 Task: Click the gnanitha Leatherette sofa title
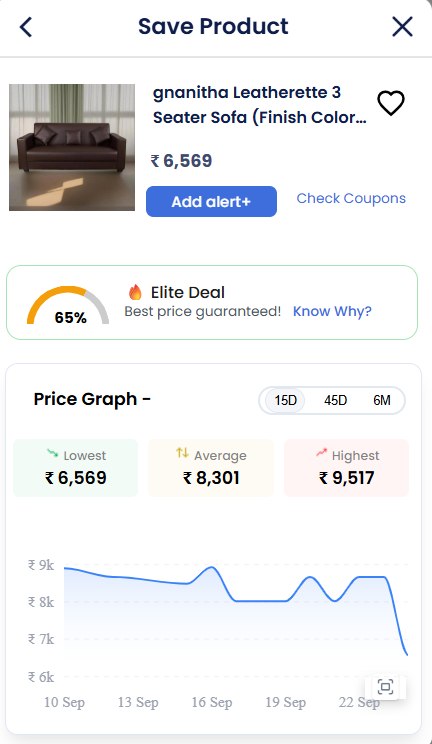[x=259, y=105]
